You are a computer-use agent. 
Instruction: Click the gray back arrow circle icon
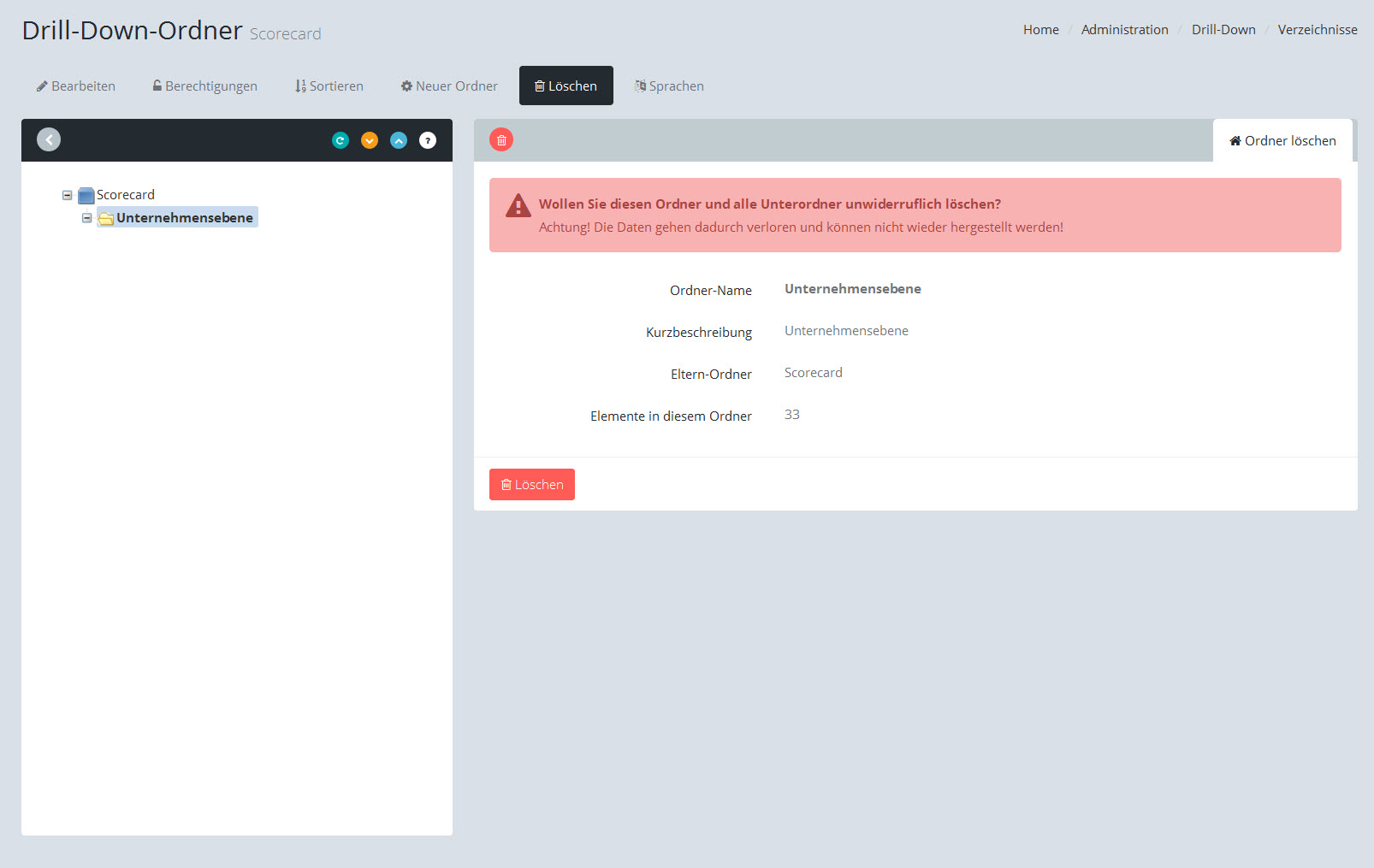[x=49, y=139]
